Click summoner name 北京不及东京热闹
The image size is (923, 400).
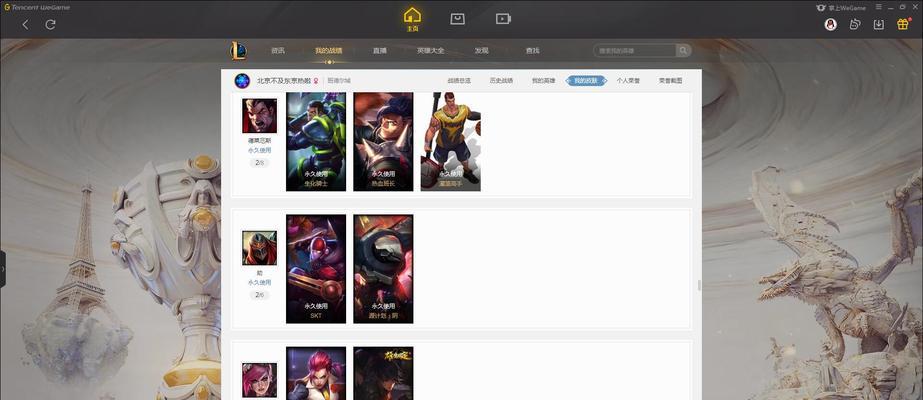click(284, 81)
